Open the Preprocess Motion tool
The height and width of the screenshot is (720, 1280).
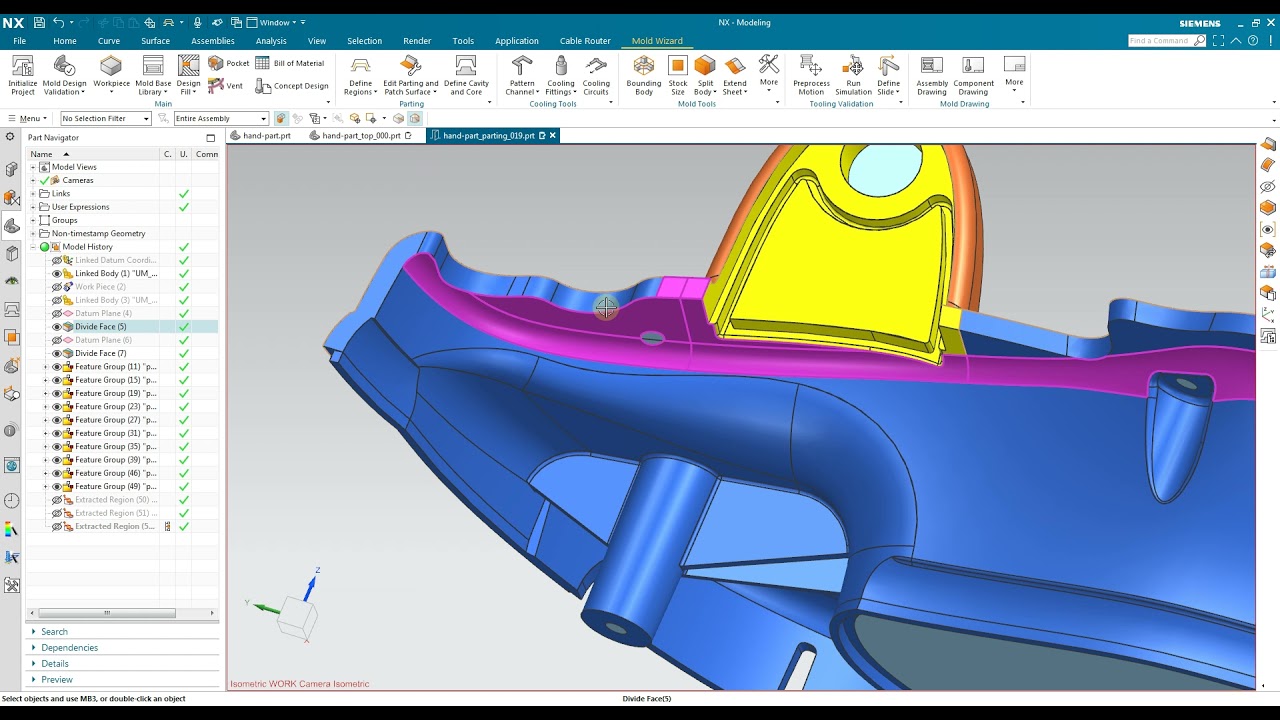click(811, 75)
